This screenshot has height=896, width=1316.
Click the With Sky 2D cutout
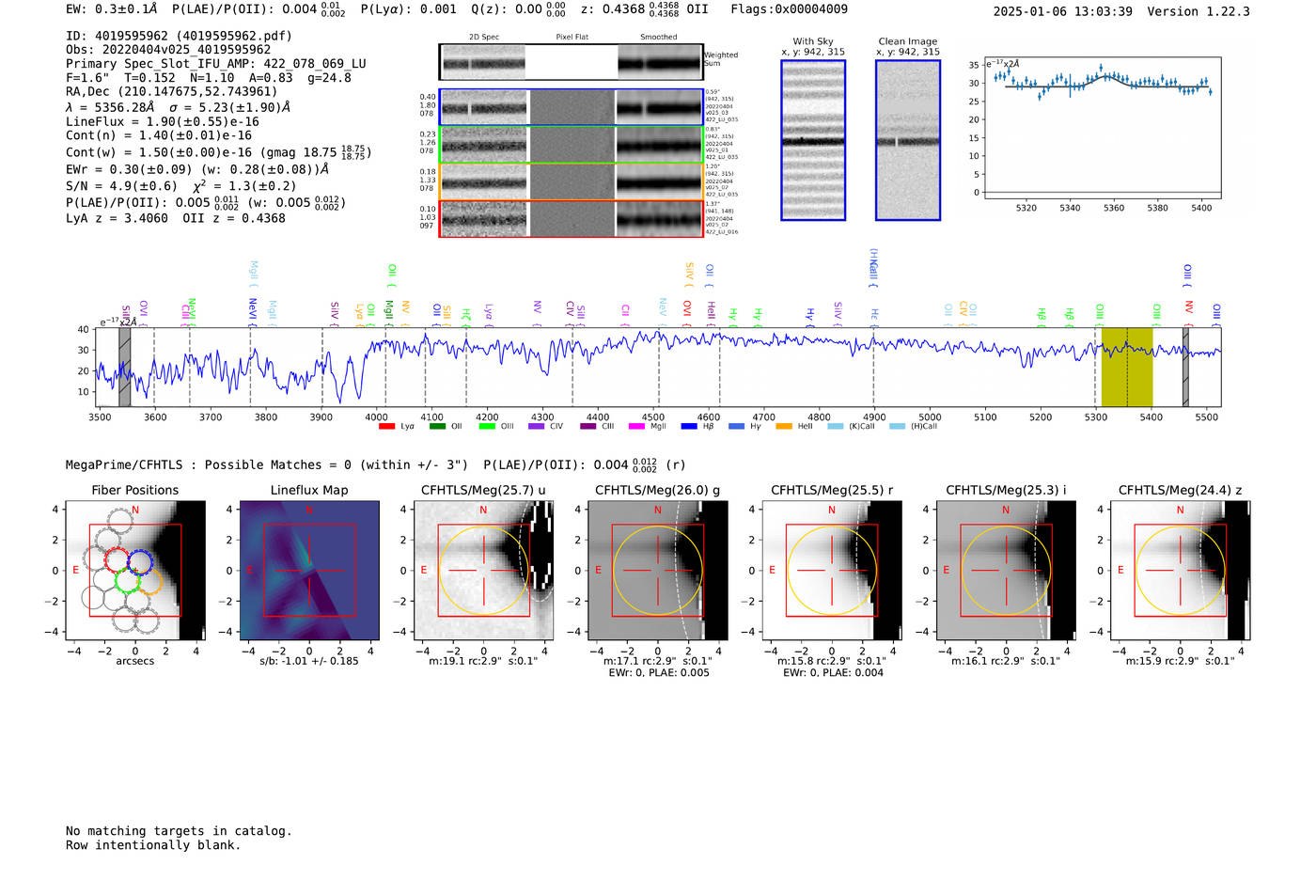pos(813,140)
